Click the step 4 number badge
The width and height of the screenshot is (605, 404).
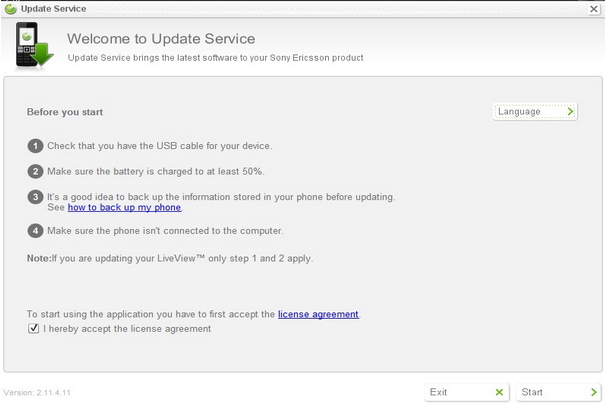35,231
